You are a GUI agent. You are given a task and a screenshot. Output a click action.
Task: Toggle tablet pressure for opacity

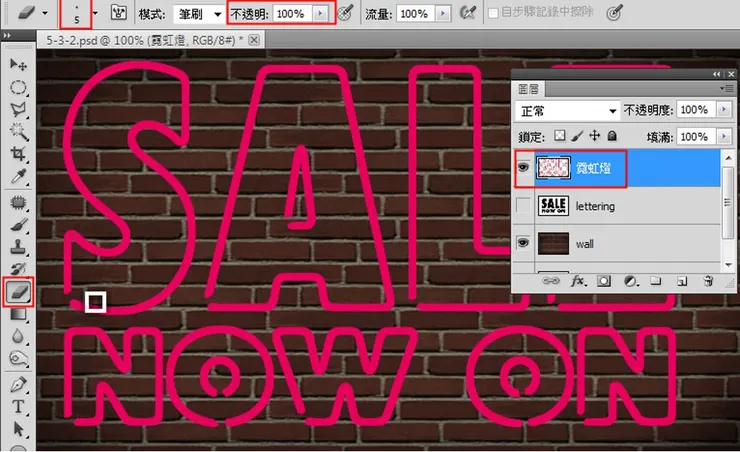pos(345,13)
